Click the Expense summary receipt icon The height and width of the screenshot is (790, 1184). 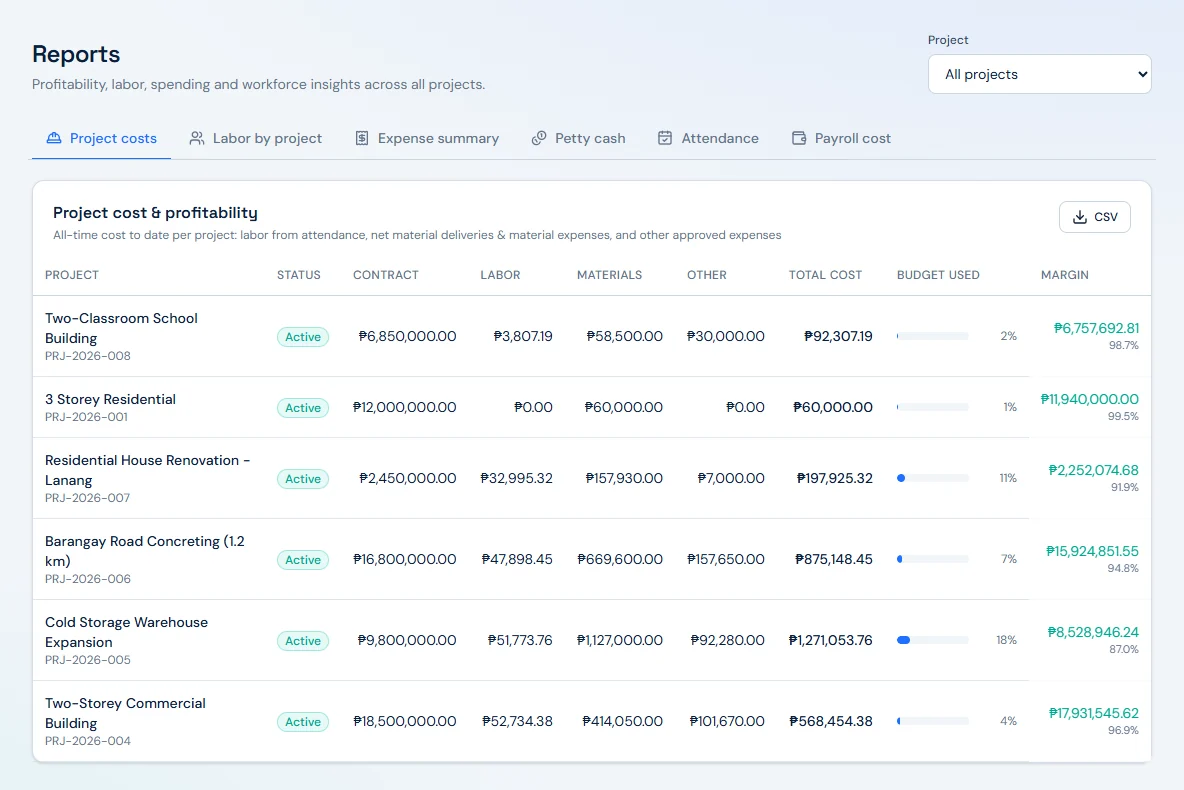tap(362, 138)
